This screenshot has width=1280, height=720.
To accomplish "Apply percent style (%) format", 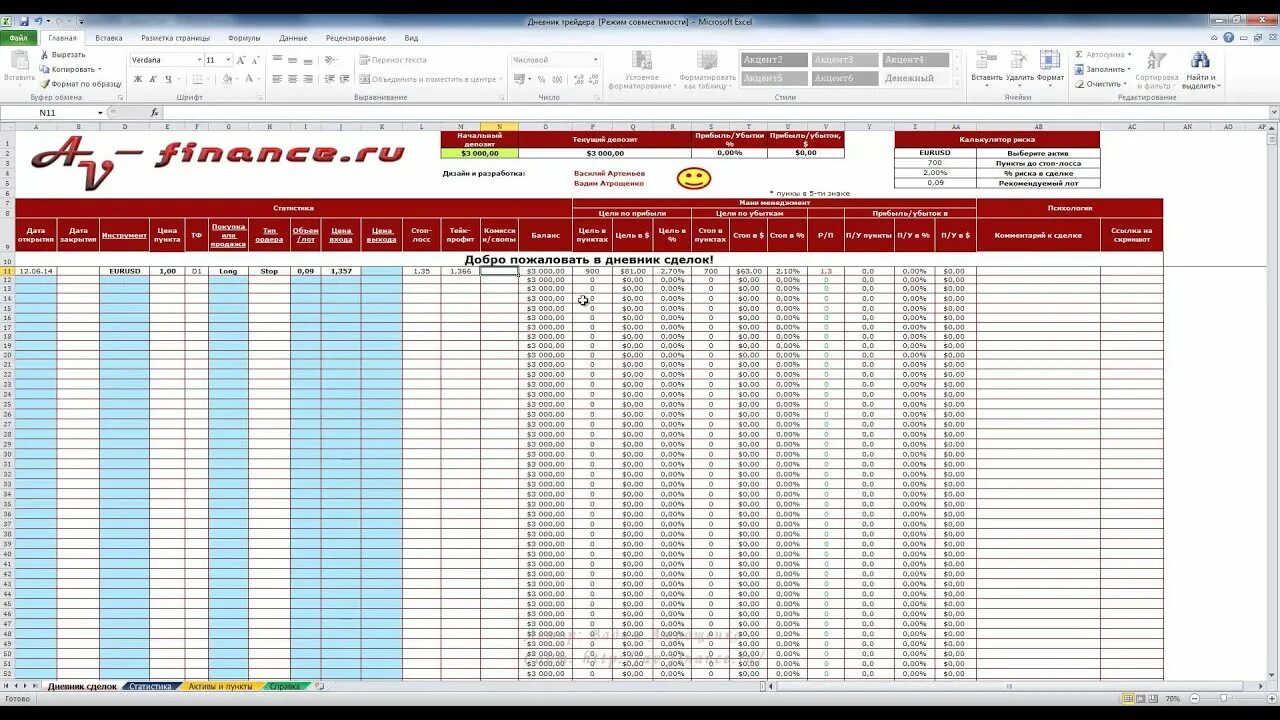I will pyautogui.click(x=541, y=79).
